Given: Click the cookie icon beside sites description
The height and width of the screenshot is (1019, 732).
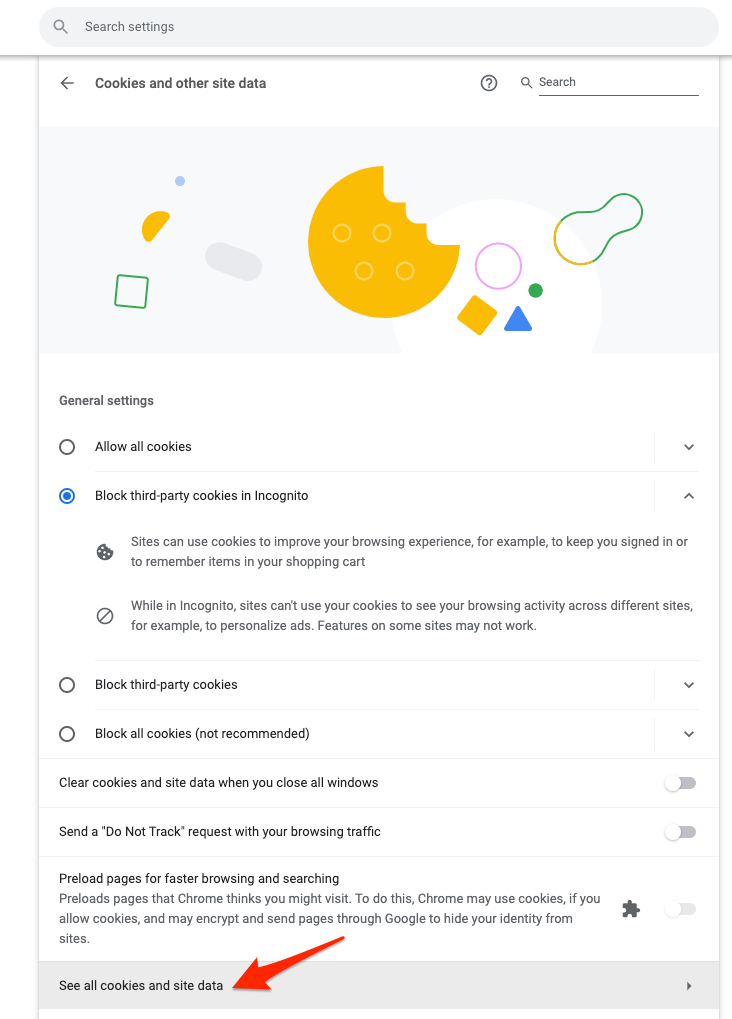Looking at the screenshot, I should pos(105,552).
